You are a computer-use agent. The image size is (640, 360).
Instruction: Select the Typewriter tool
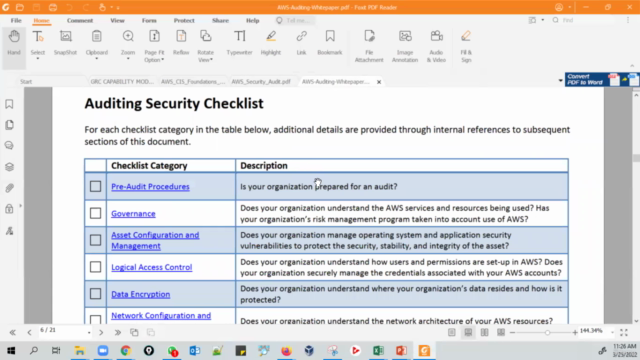pos(240,42)
